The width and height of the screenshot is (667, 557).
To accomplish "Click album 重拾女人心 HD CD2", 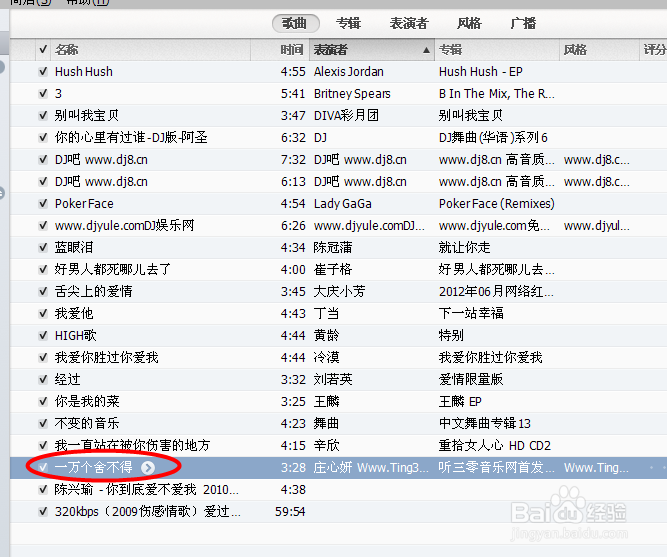I will click(495, 446).
